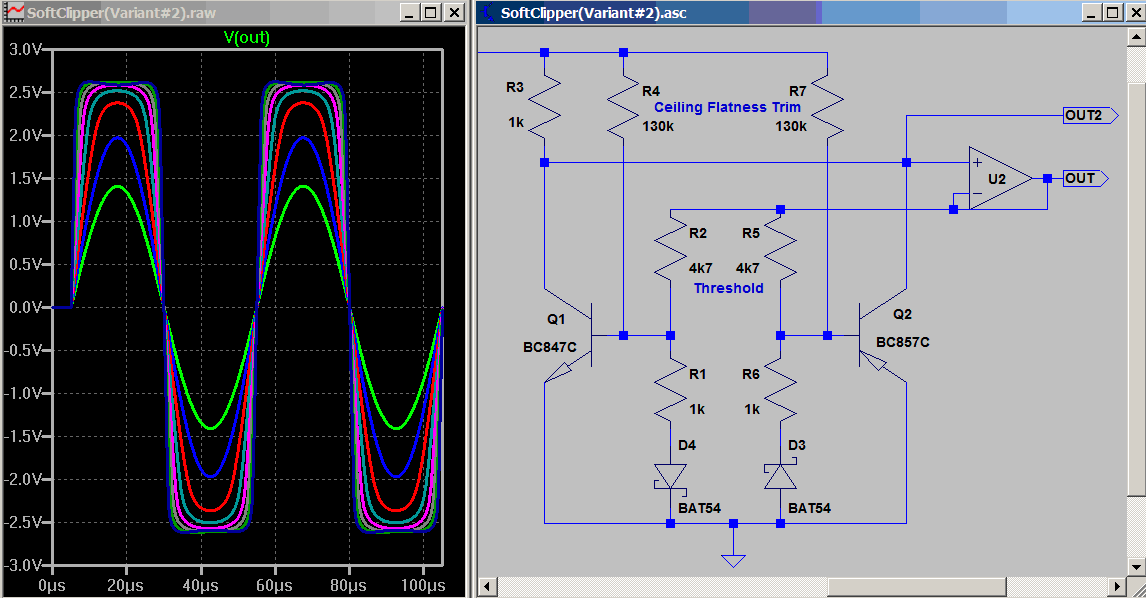Image resolution: width=1146 pixels, height=598 pixels.
Task: Click the schematic horizontal scrollbar thumb
Action: [x=917, y=586]
